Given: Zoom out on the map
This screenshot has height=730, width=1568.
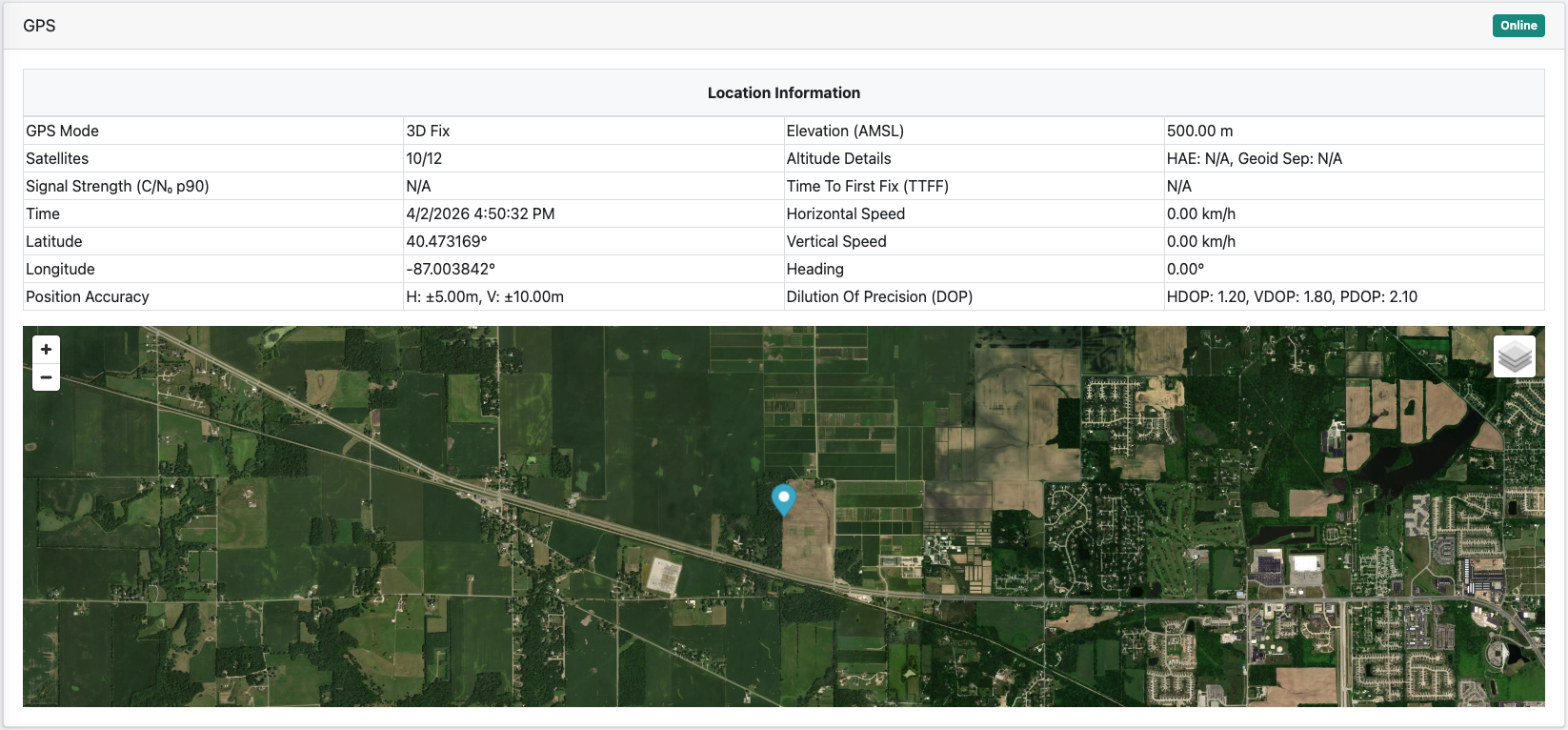Looking at the screenshot, I should click(46, 377).
